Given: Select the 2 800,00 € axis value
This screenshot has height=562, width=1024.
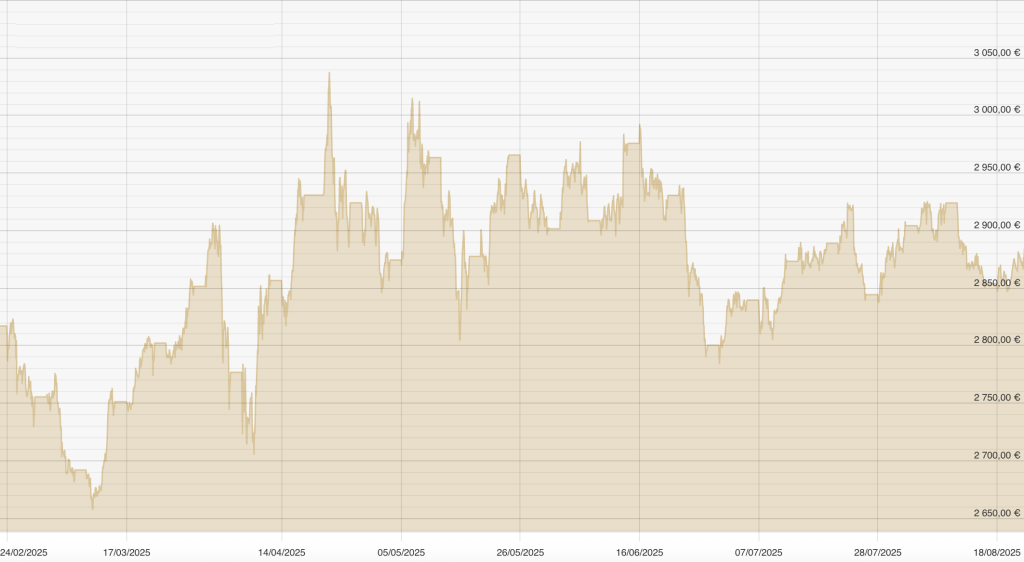Looking at the screenshot, I should coord(996,340).
